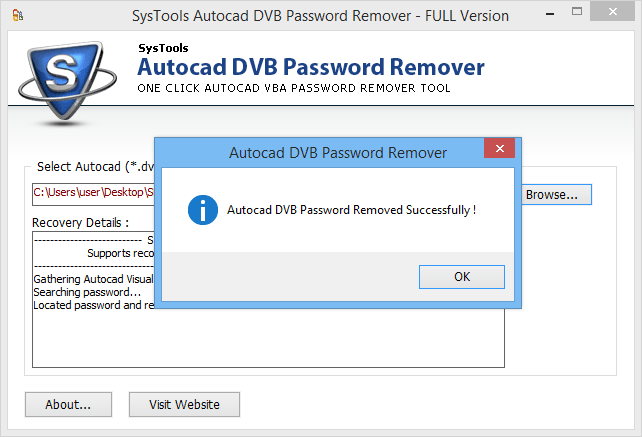This screenshot has width=642, height=437.
Task: Click the 'Recovery Details :' label
Action: click(80, 221)
